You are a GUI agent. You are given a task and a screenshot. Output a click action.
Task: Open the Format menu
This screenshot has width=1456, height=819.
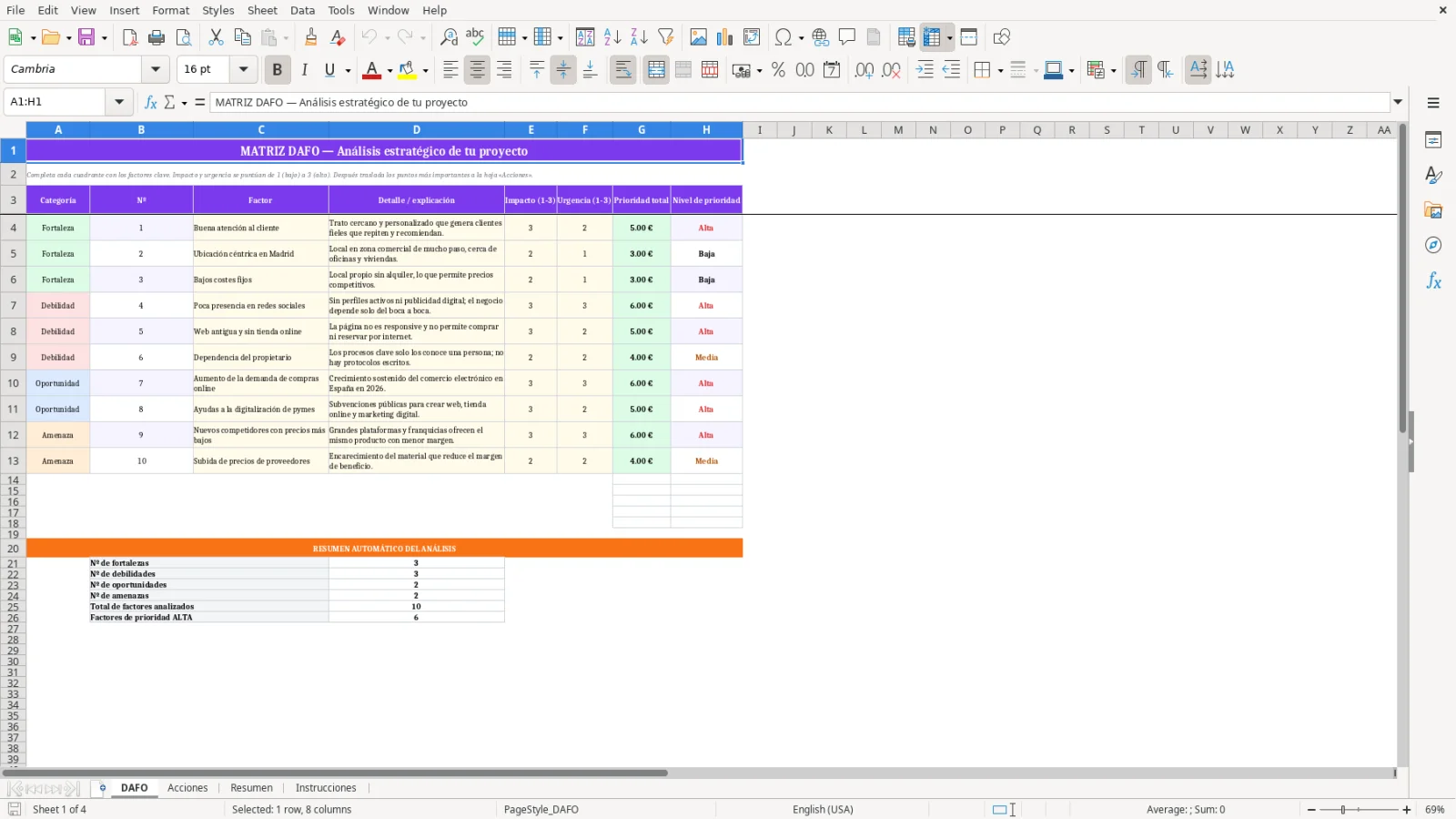[x=171, y=10]
